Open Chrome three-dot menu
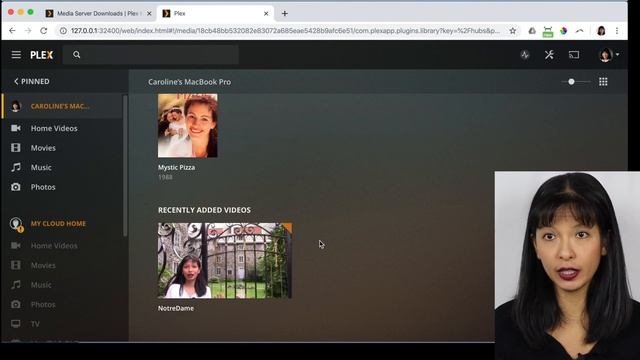Viewport: 640px width, 360px height. point(617,31)
